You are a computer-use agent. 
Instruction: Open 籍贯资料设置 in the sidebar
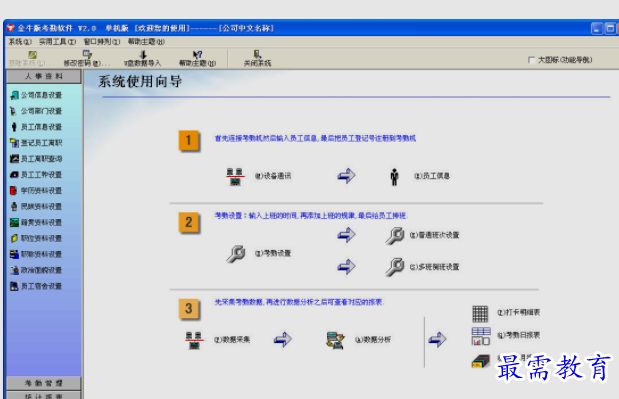(36, 222)
